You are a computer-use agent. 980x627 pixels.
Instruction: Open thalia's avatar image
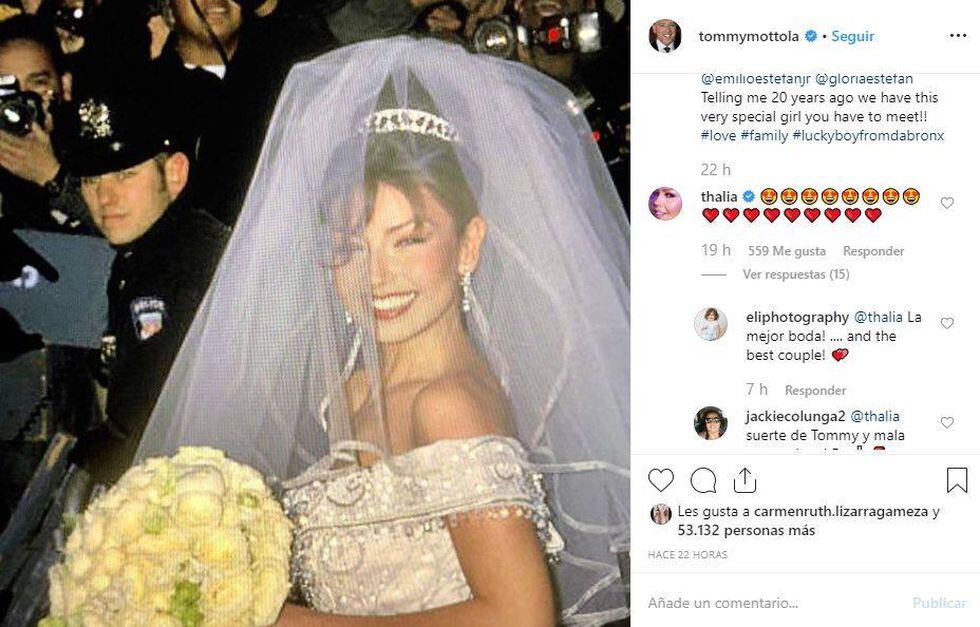click(x=665, y=203)
